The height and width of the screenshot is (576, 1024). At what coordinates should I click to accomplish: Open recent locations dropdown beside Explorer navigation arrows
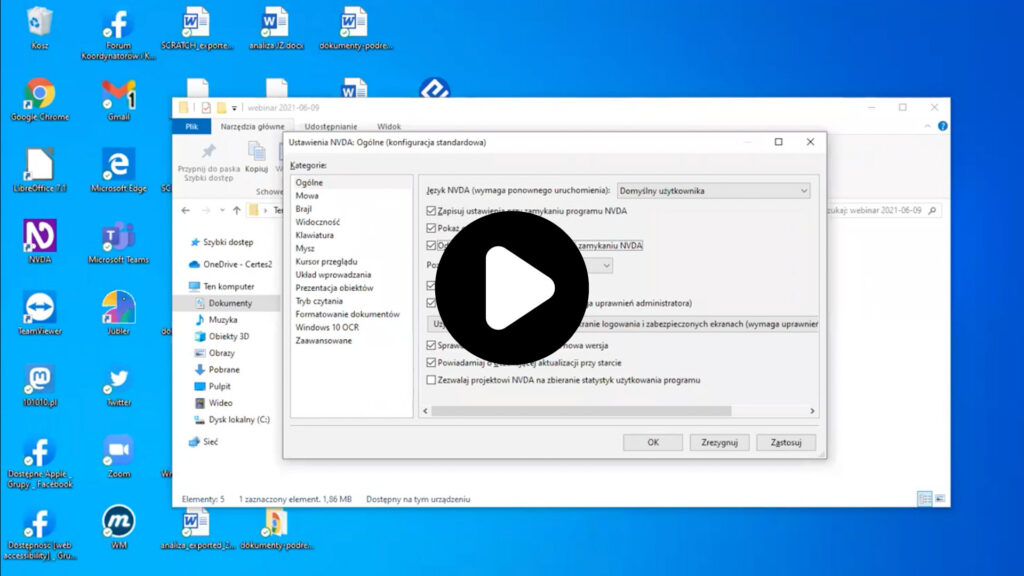click(x=222, y=210)
